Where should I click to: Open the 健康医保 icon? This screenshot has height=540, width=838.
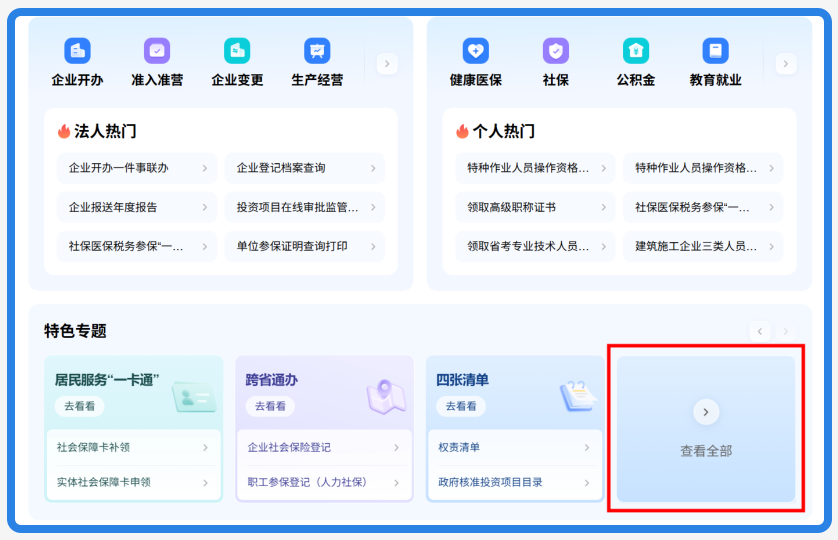point(476,51)
